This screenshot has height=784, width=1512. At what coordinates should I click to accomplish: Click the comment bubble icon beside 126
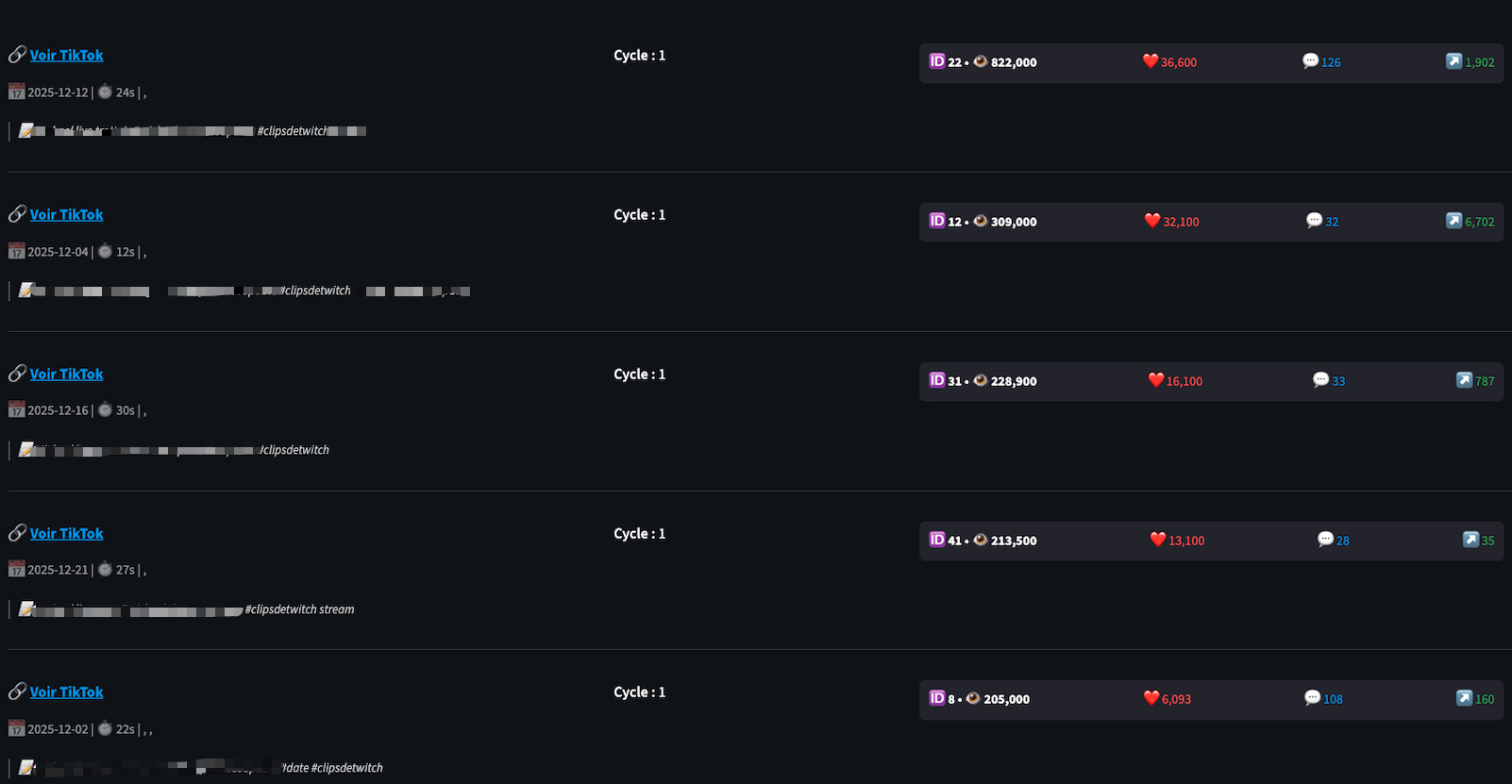coord(1310,61)
